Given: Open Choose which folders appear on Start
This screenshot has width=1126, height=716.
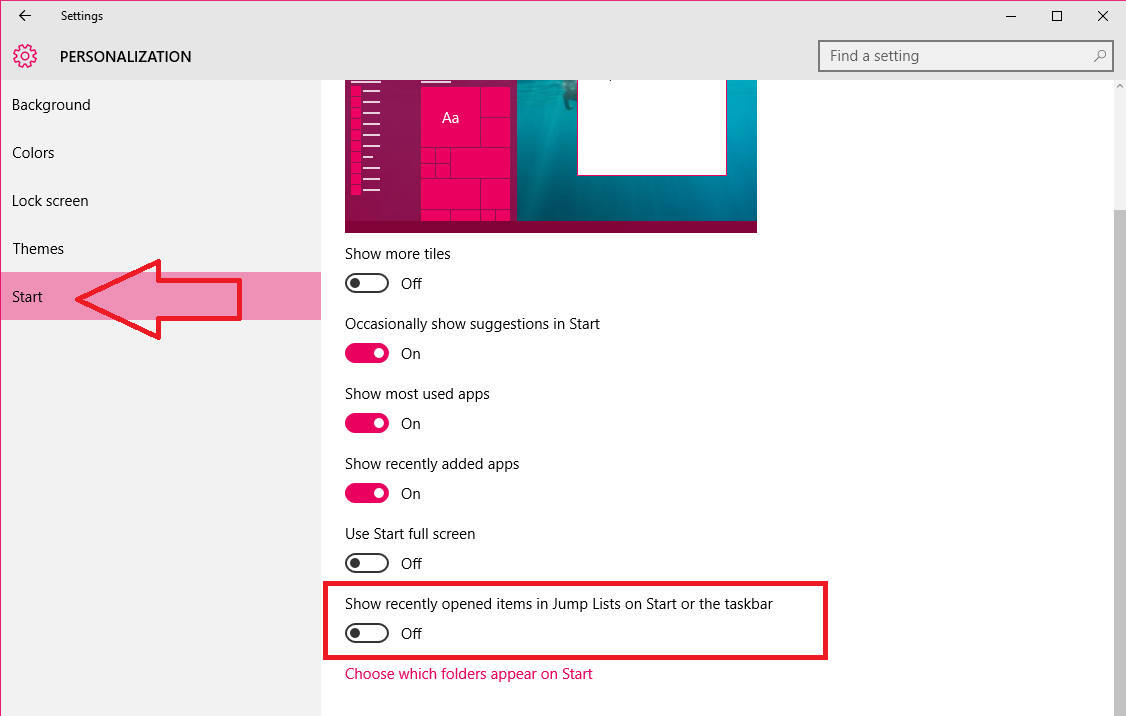Looking at the screenshot, I should (x=468, y=673).
